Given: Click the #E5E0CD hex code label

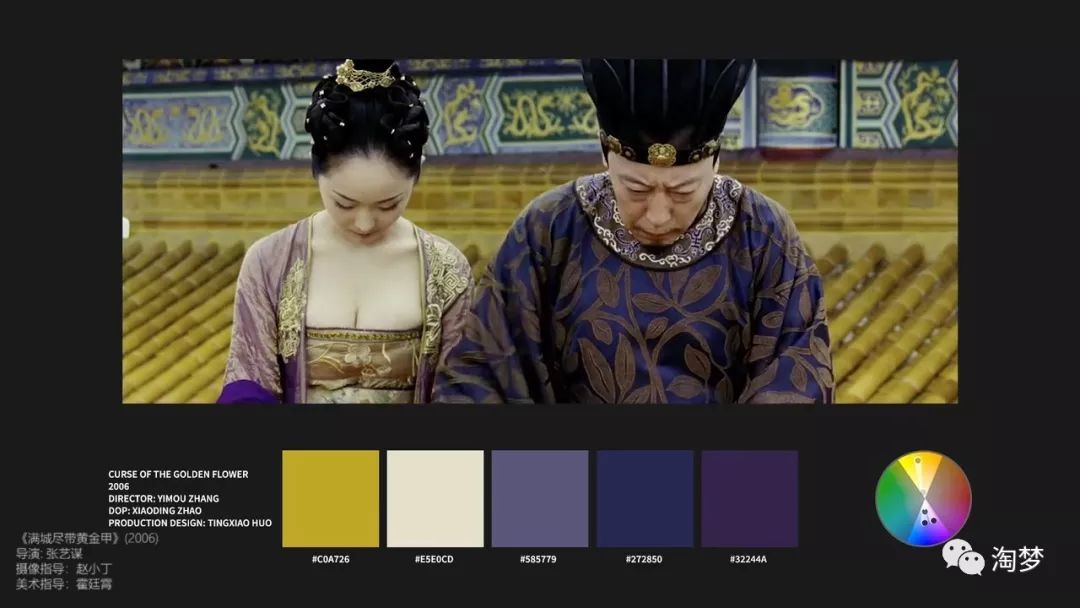Looking at the screenshot, I should [435, 559].
